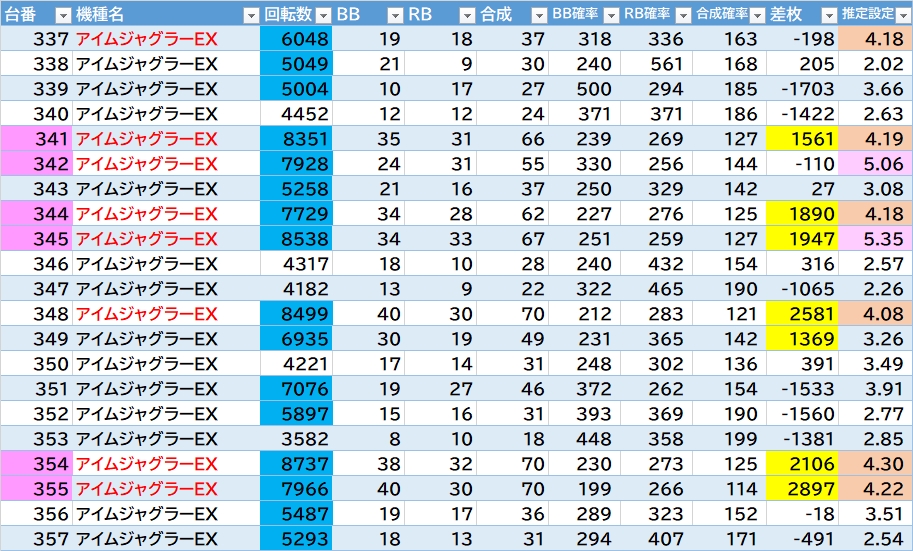
Task: Select the BB count 8 in row 353
Action: click(369, 439)
